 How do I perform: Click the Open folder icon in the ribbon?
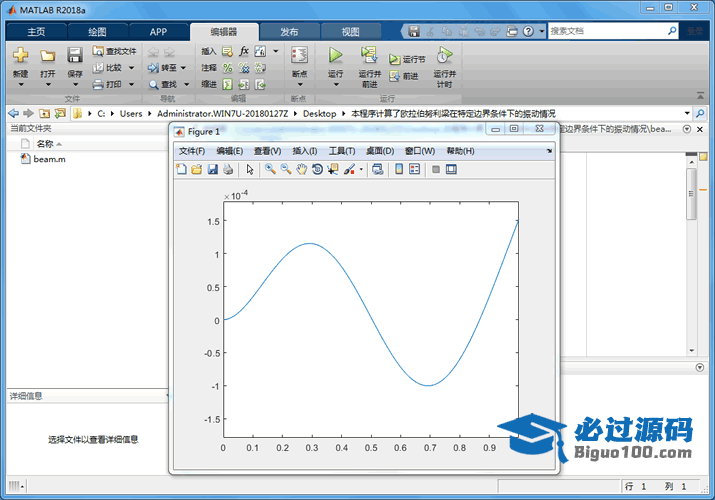tap(47, 56)
